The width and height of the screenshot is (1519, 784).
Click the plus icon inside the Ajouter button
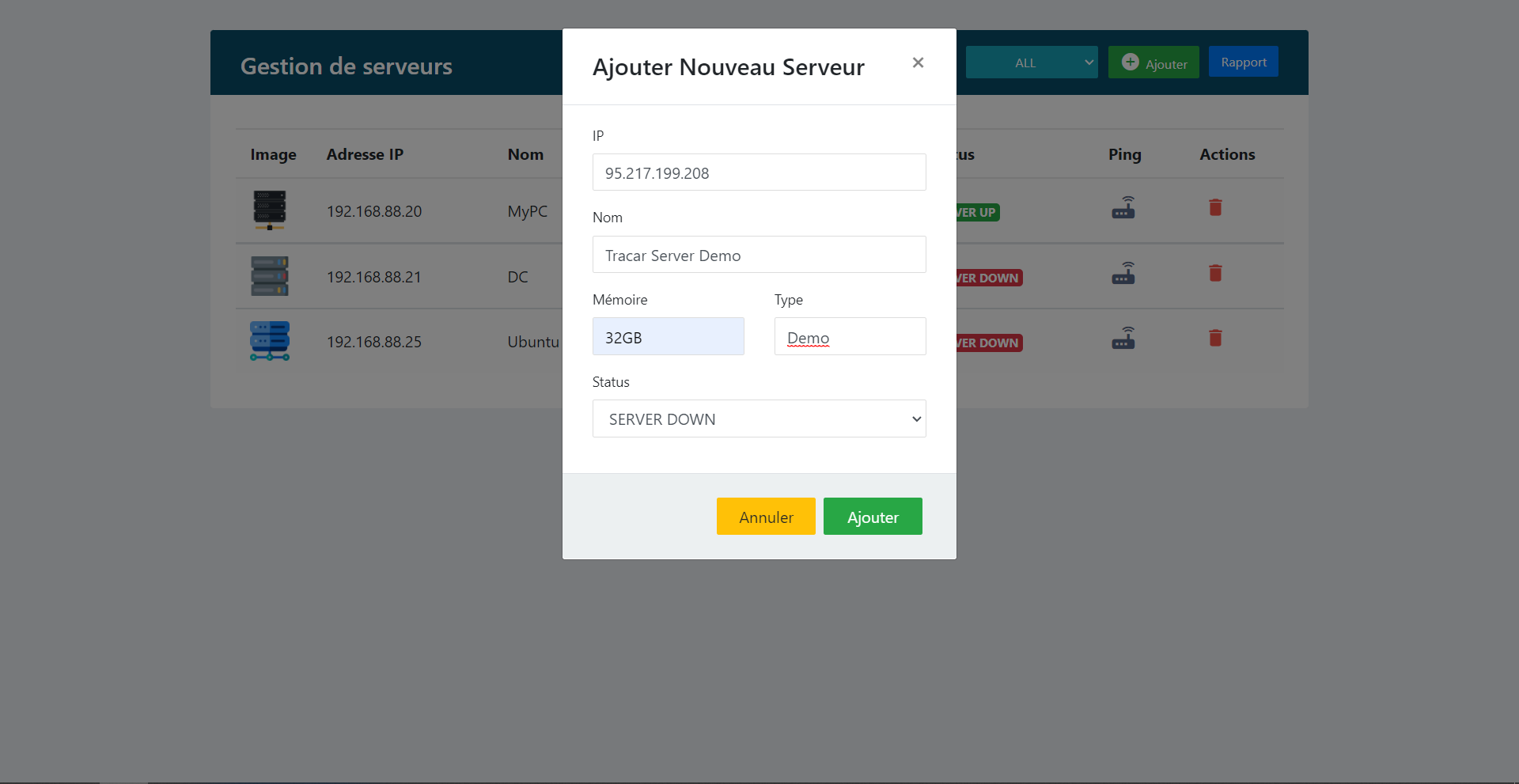(x=1130, y=62)
